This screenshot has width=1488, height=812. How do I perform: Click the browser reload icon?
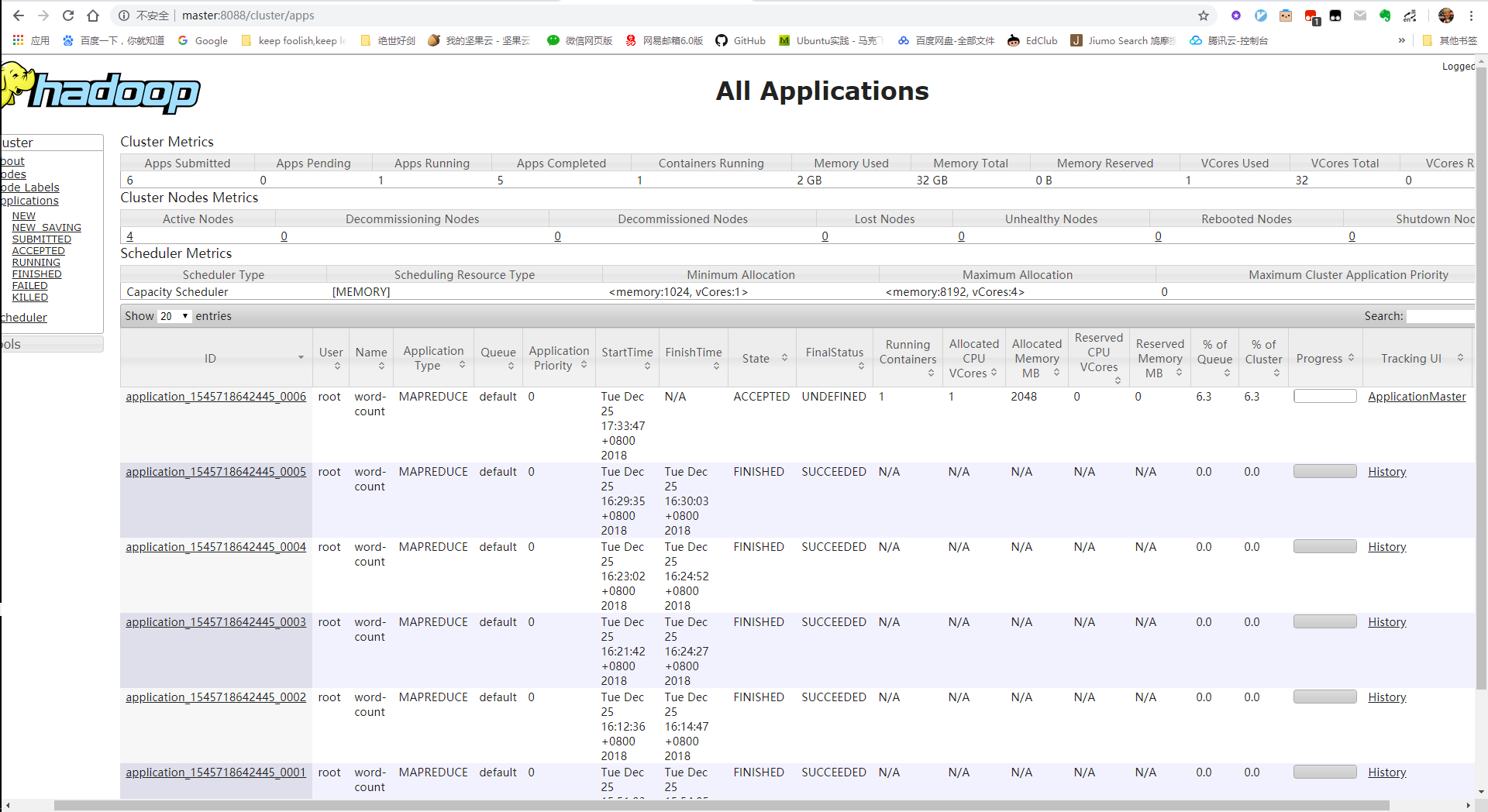tap(68, 15)
